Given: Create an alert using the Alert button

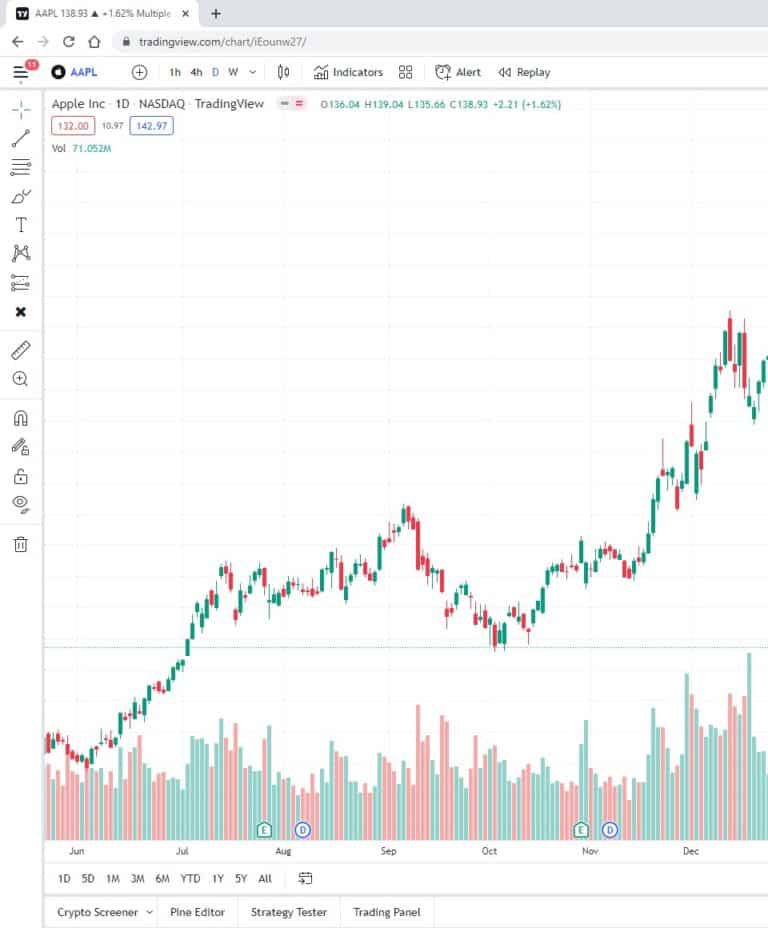Looking at the screenshot, I should coord(456,72).
